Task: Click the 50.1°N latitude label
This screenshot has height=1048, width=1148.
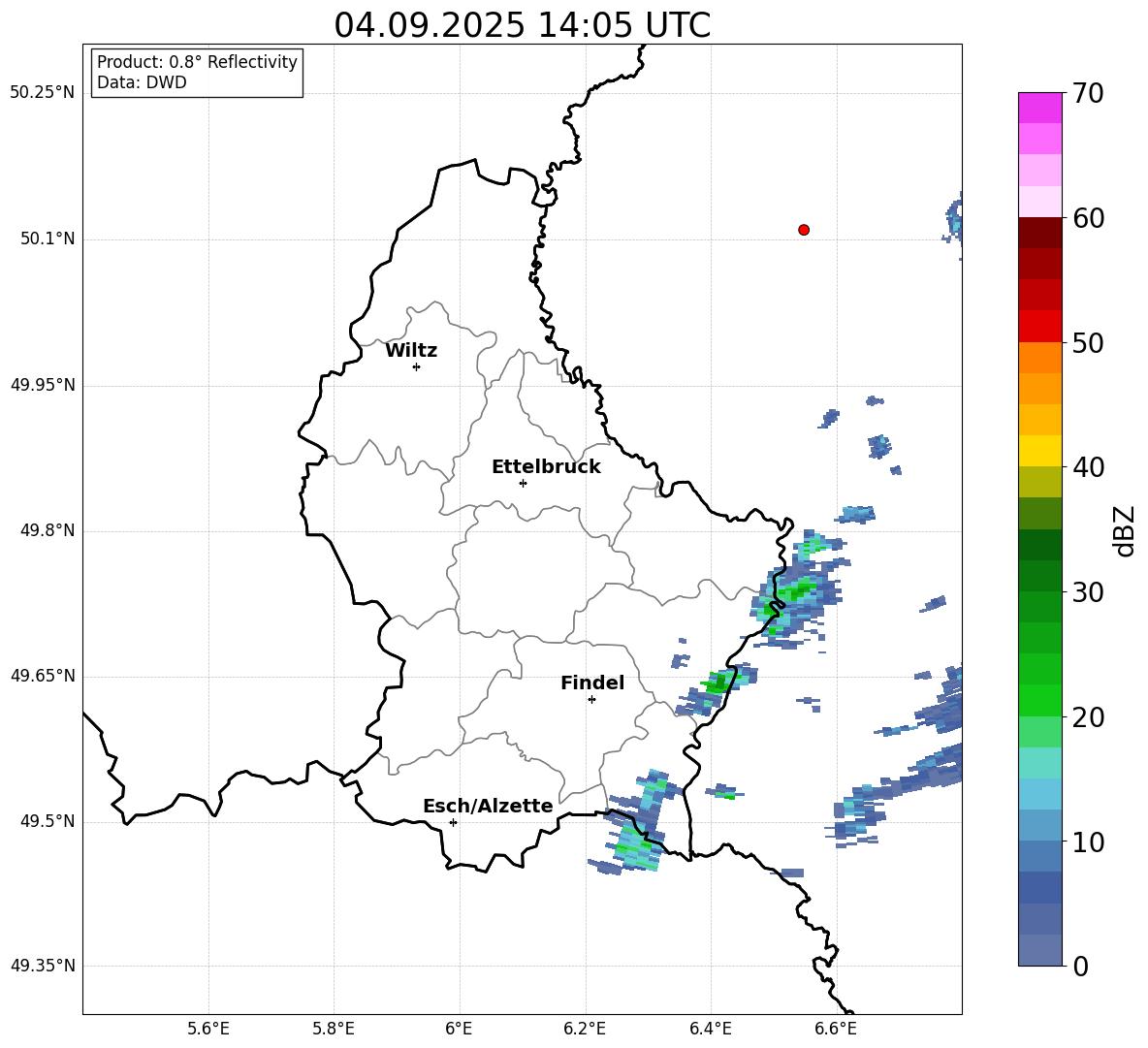Action: [48, 238]
